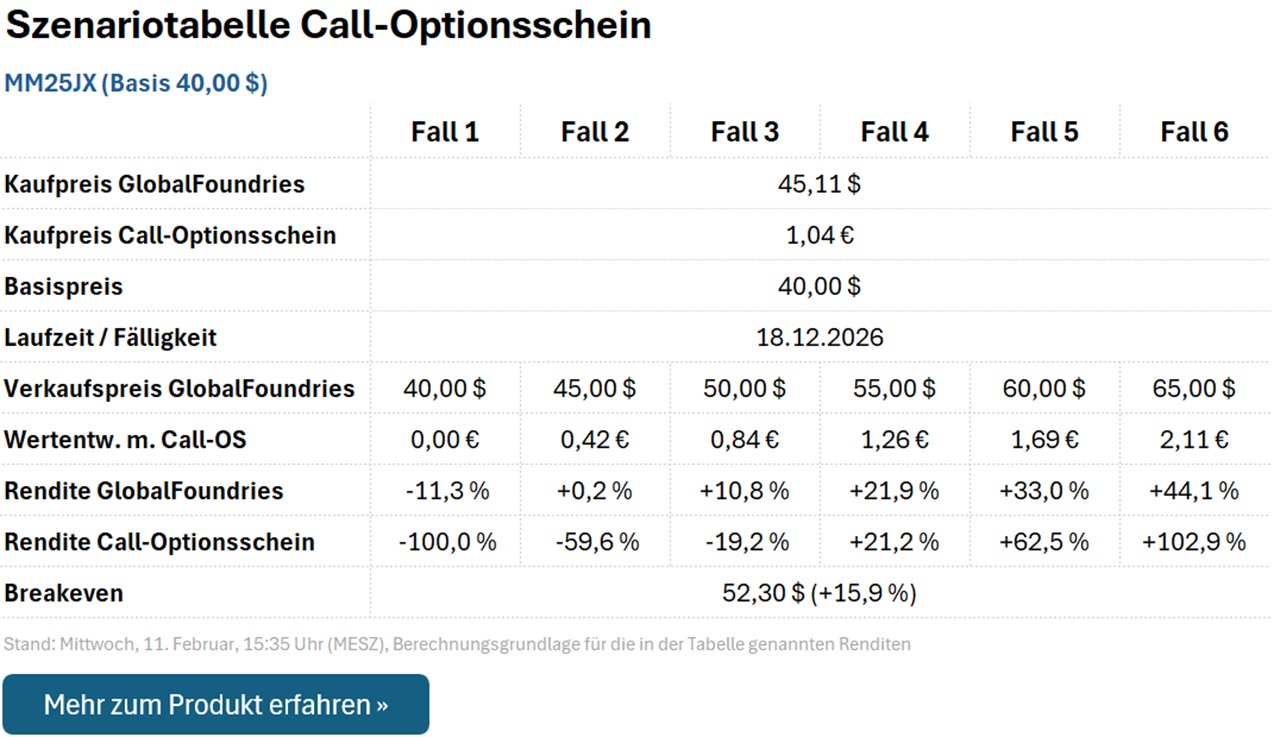Select the 'Fall 2' column header

pyautogui.click(x=596, y=130)
